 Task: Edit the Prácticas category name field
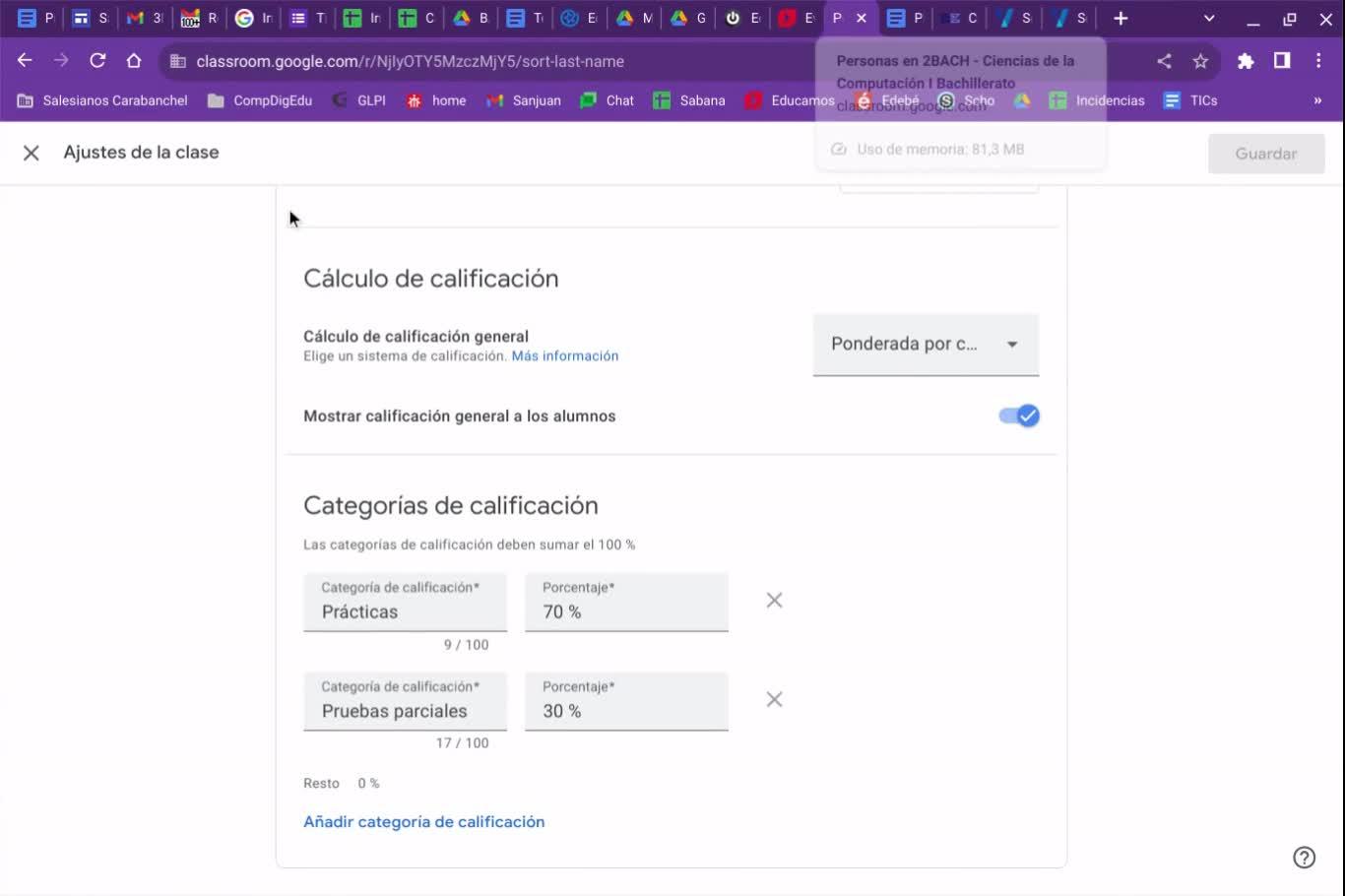406,603
